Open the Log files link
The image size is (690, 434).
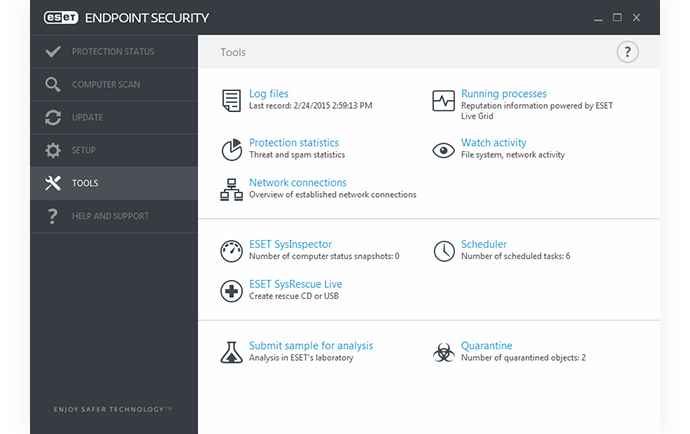269,94
